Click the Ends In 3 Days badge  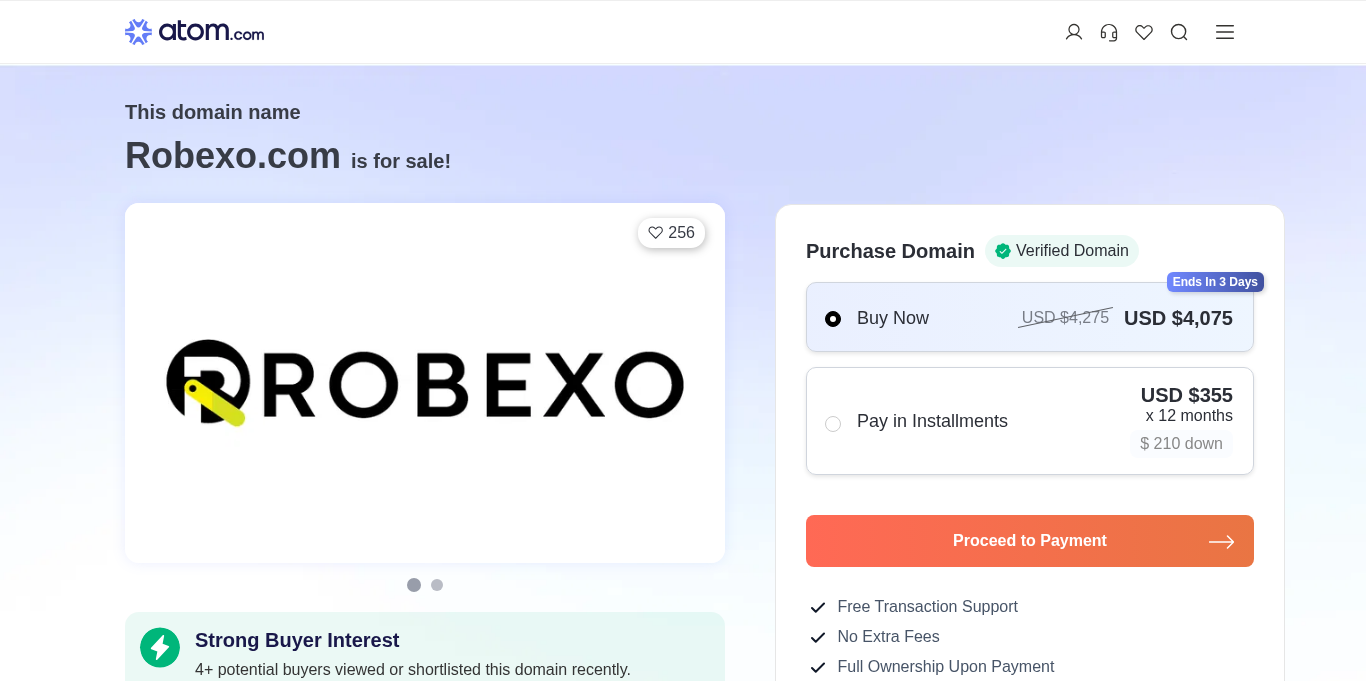coord(1215,282)
